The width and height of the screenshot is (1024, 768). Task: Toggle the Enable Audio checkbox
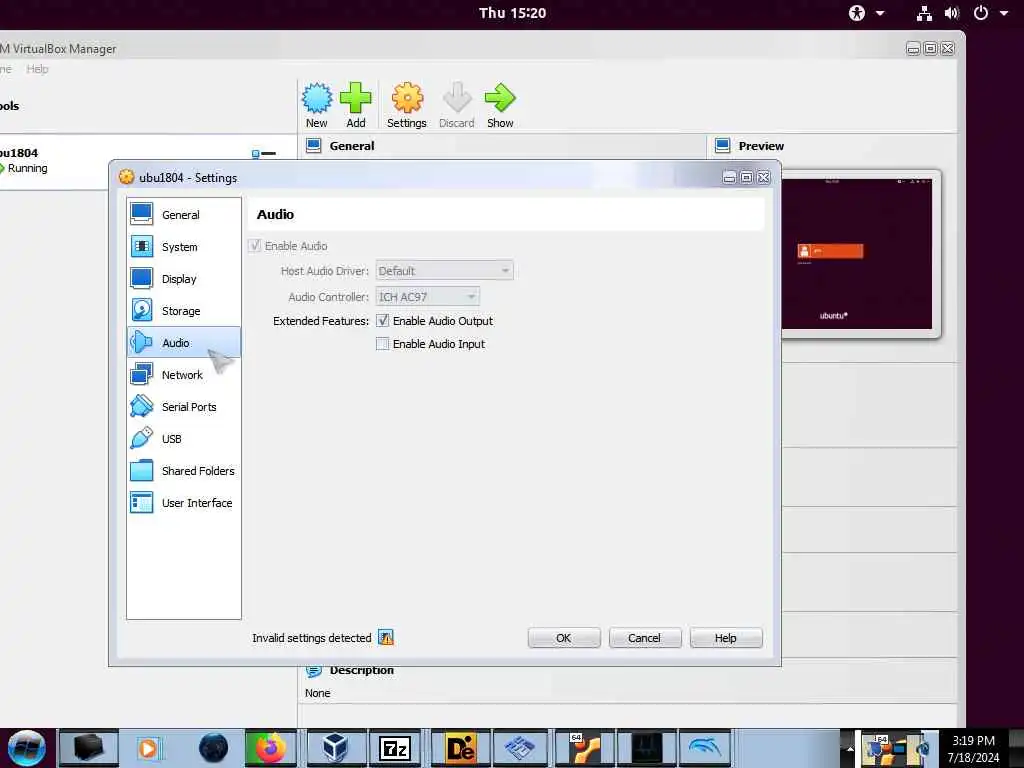(x=255, y=246)
